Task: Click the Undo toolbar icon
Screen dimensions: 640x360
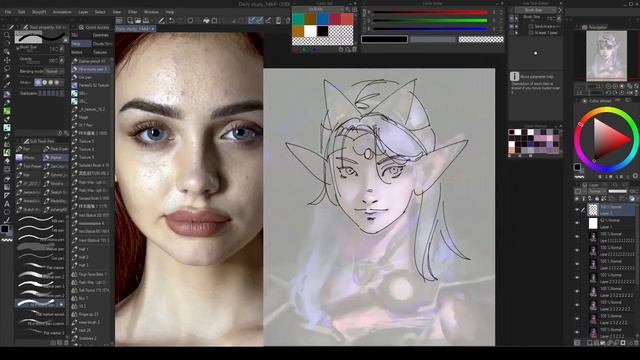Action: [x=171, y=20]
